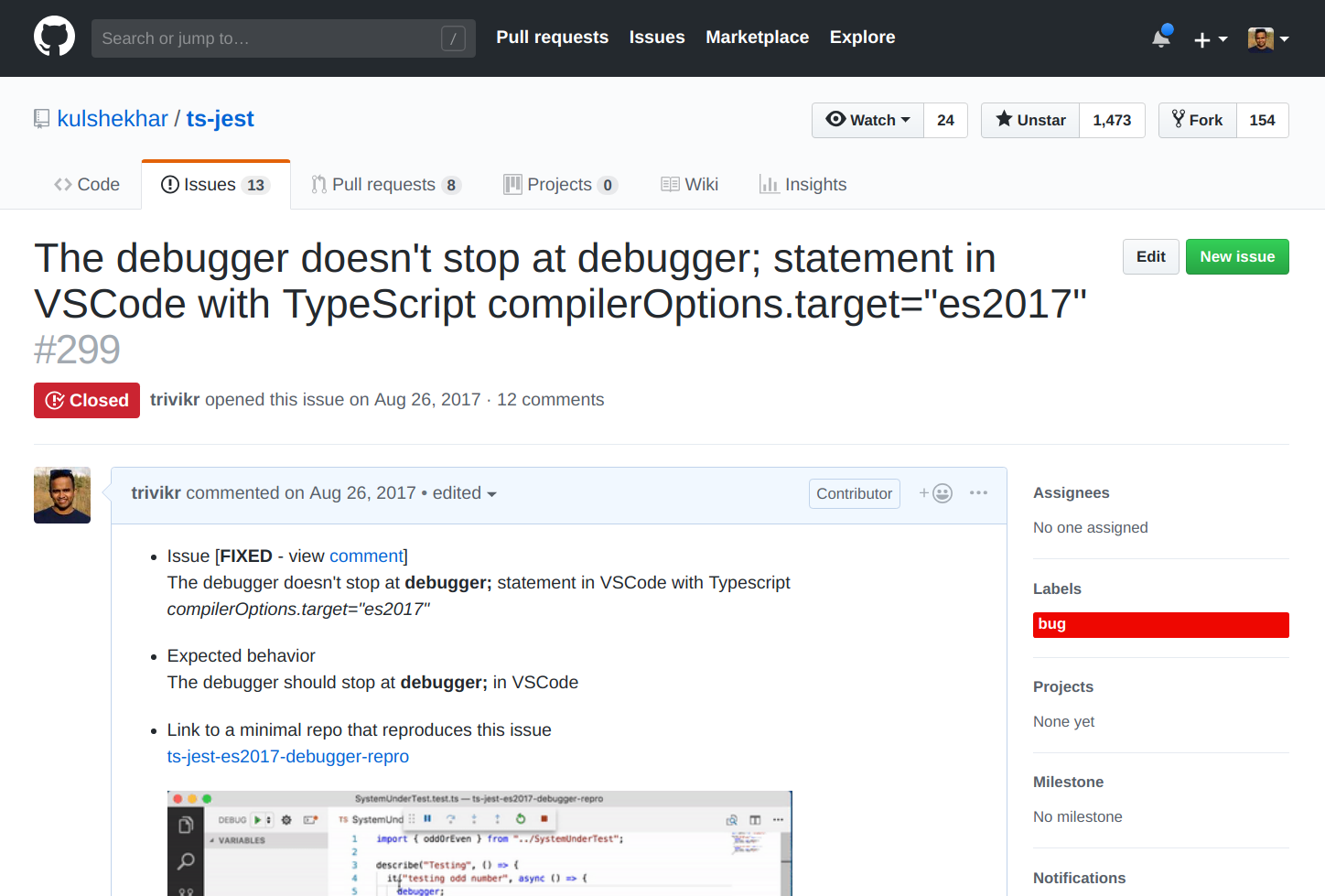Click the repository book icon
Viewport: 1325px width, 896px height.
(41, 119)
